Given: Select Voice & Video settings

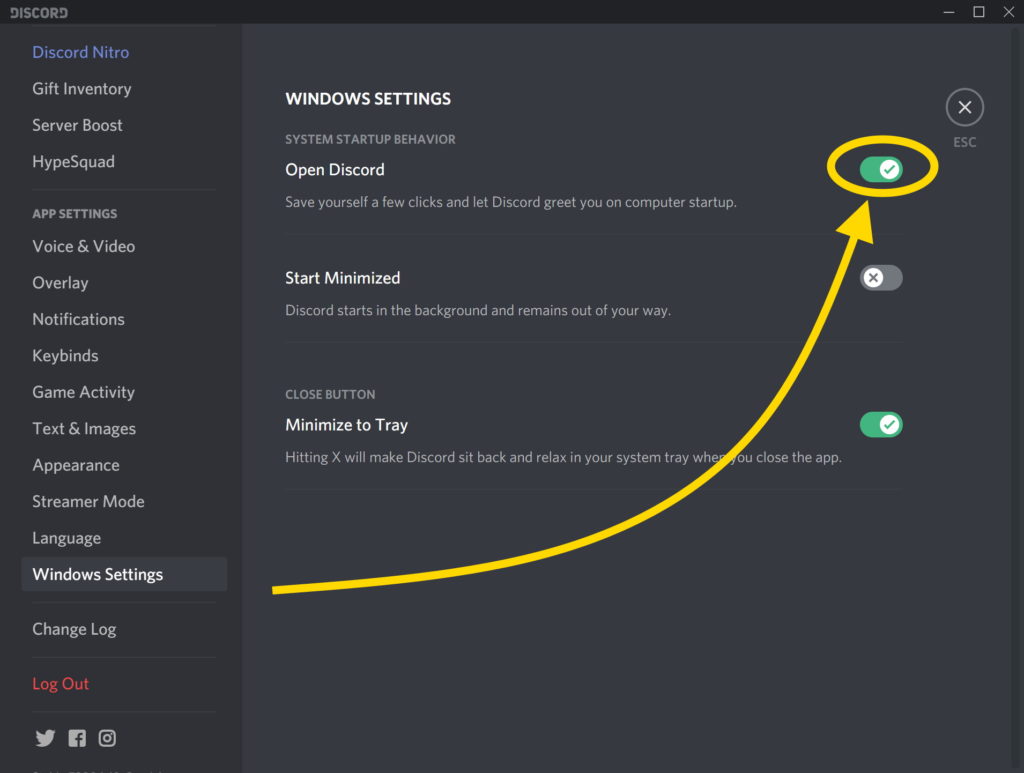Looking at the screenshot, I should pyautogui.click(x=83, y=246).
